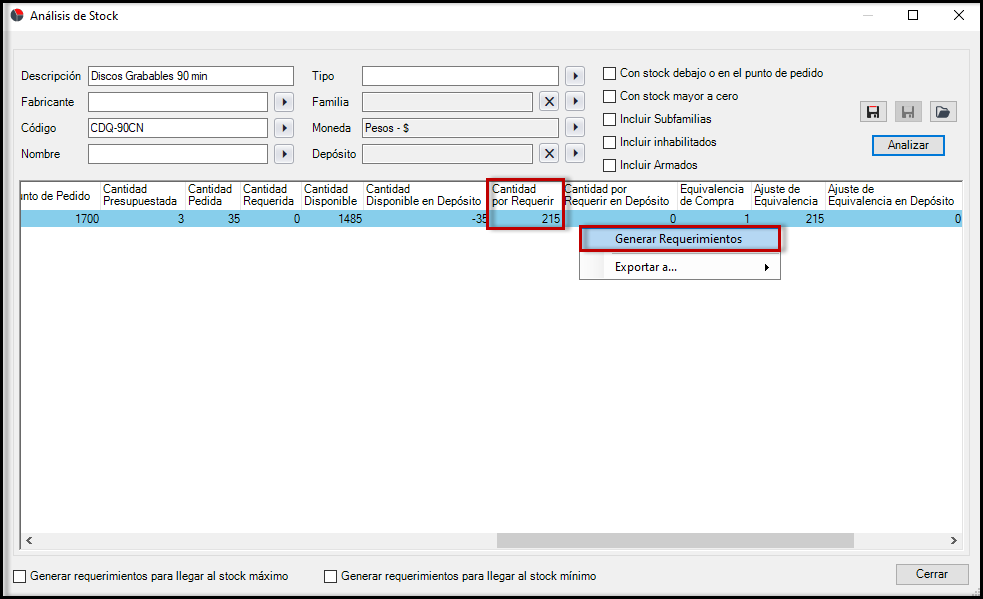The image size is (983, 599).
Task: Expand the Exportar a... submenu arrow
Action: tap(766, 267)
